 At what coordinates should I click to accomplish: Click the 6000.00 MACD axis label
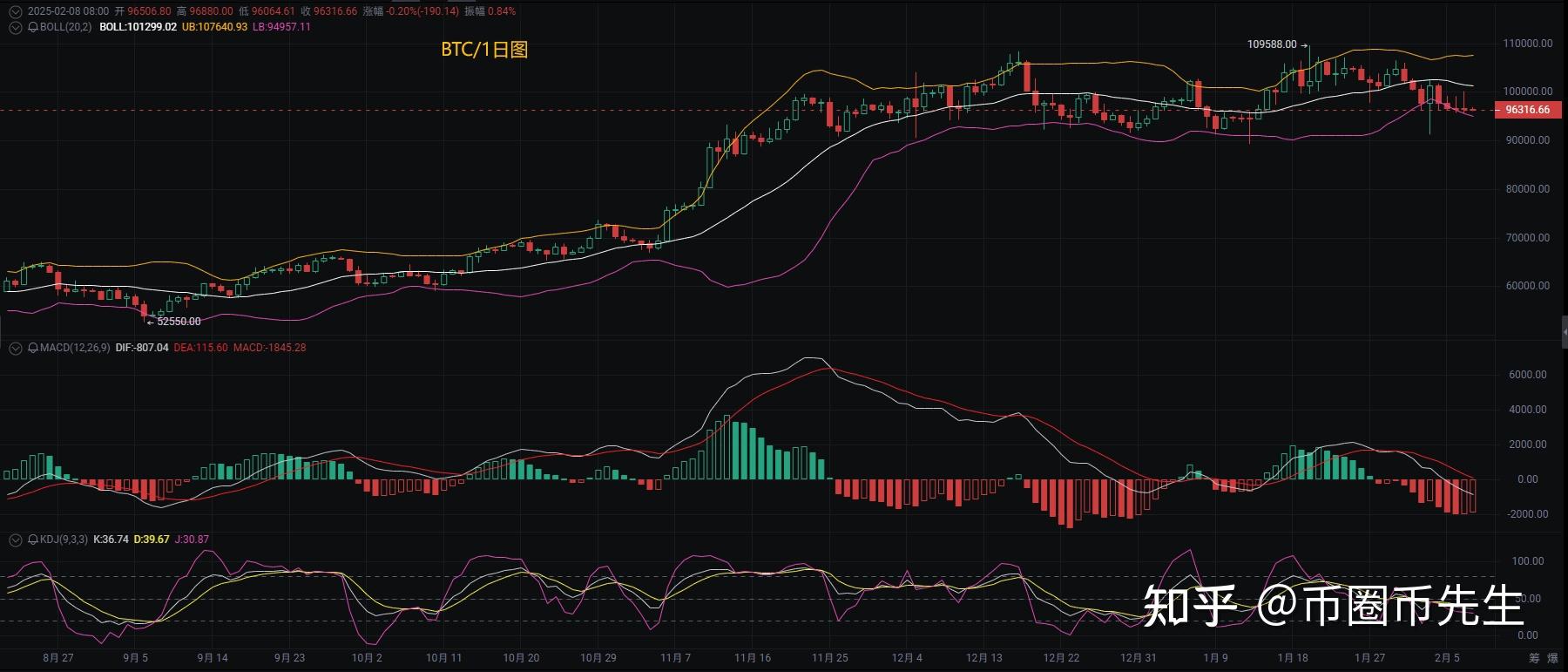pos(1528,375)
